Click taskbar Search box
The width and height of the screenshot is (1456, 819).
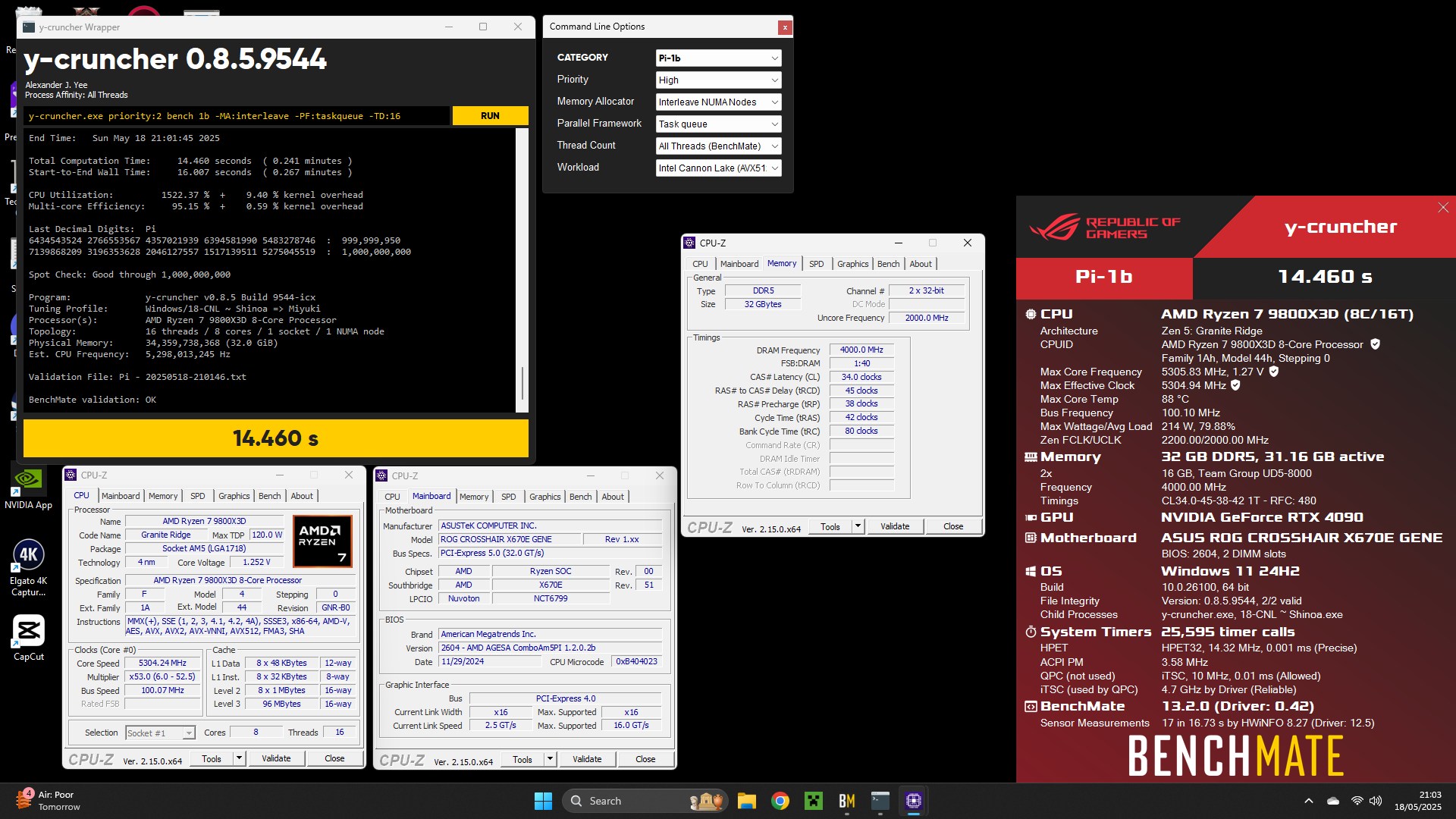coord(645,801)
